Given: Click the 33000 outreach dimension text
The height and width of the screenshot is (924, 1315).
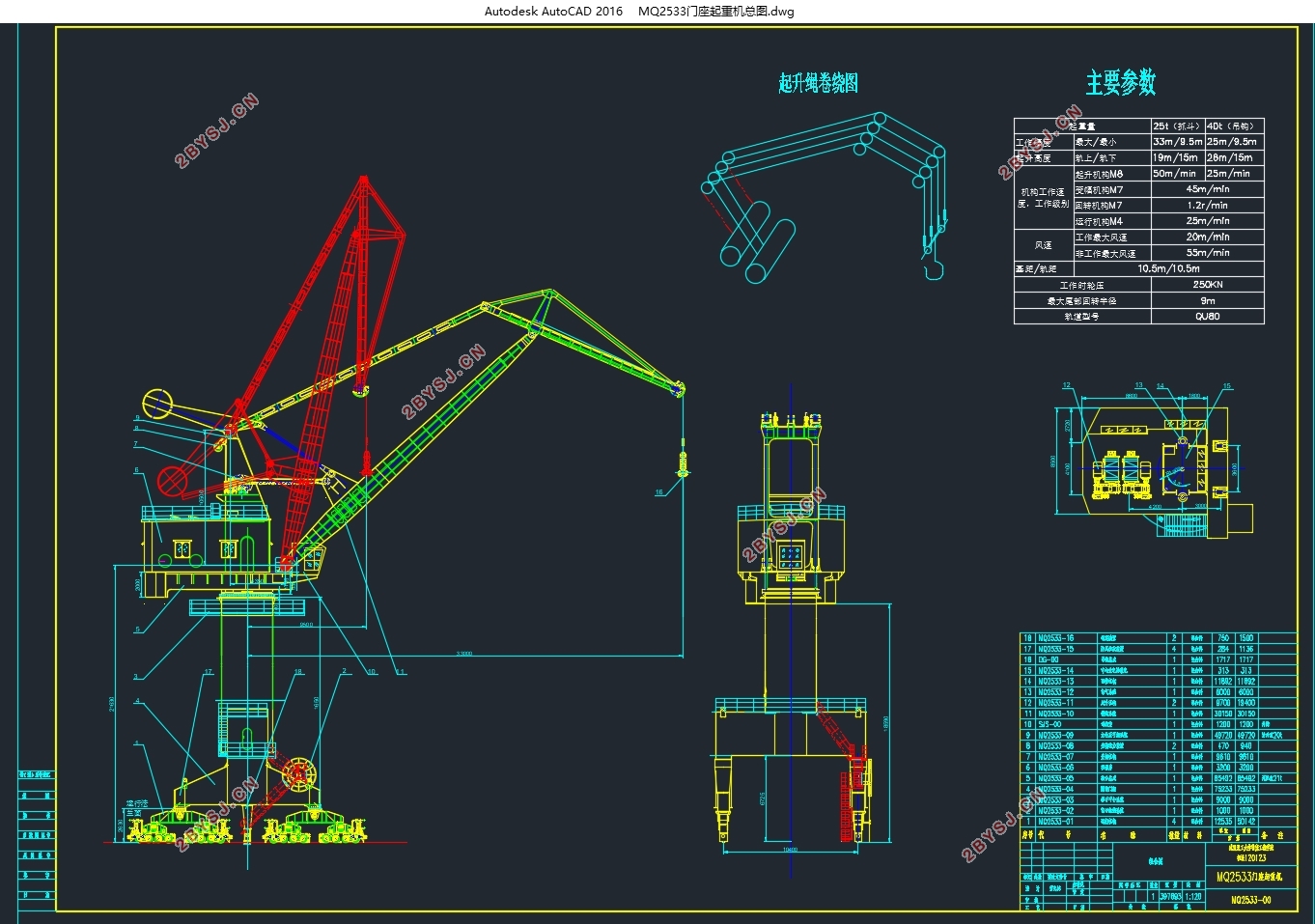Looking at the screenshot, I should (x=464, y=654).
